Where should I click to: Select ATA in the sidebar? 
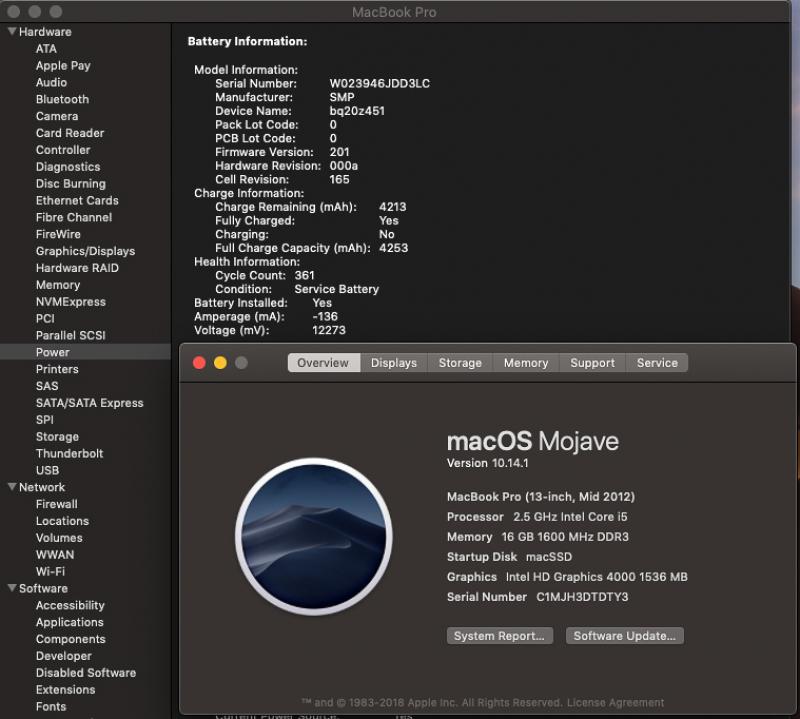46,48
